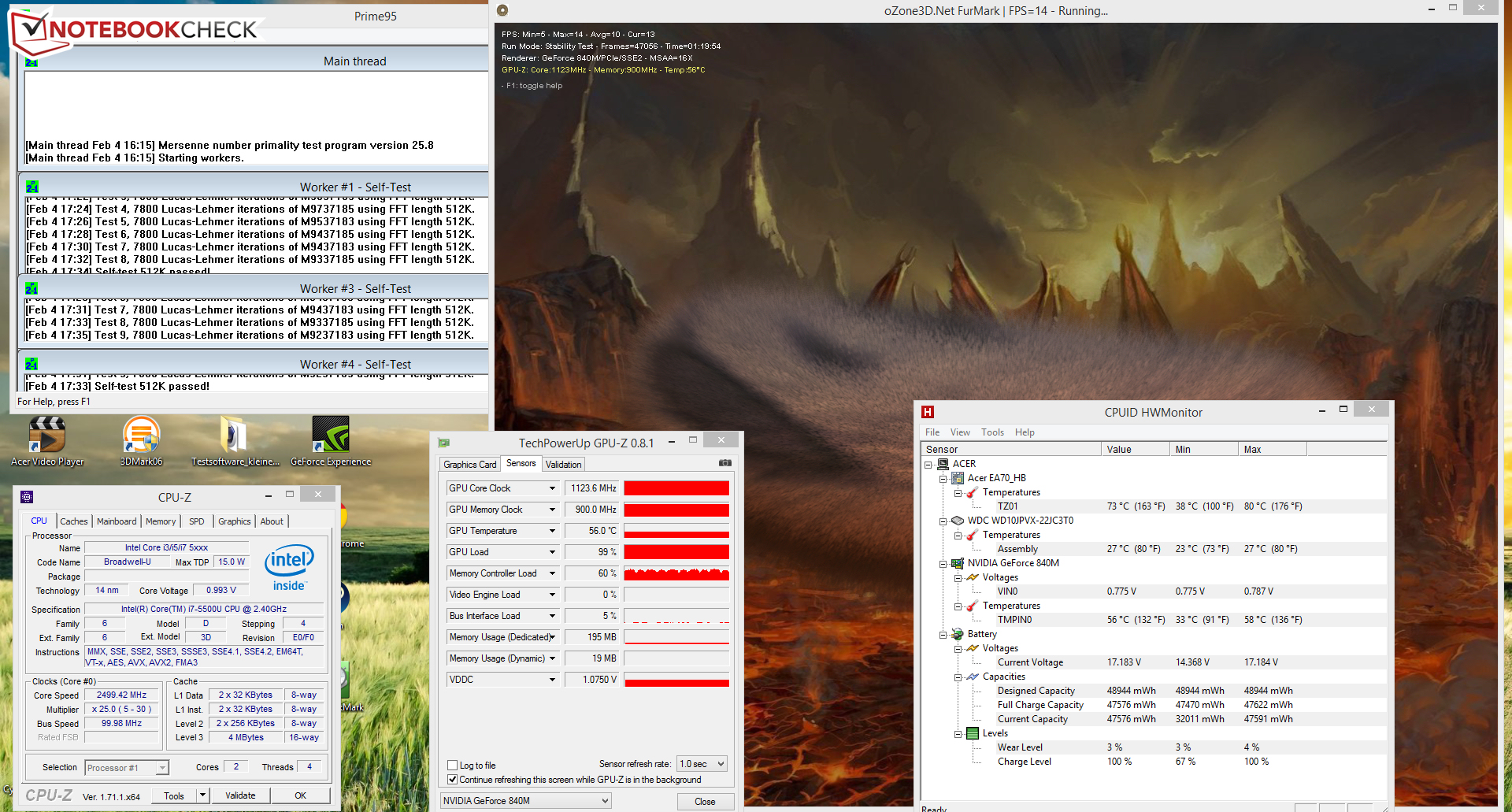Uncheck Continue refreshing while GPU-Z in background

(x=453, y=779)
